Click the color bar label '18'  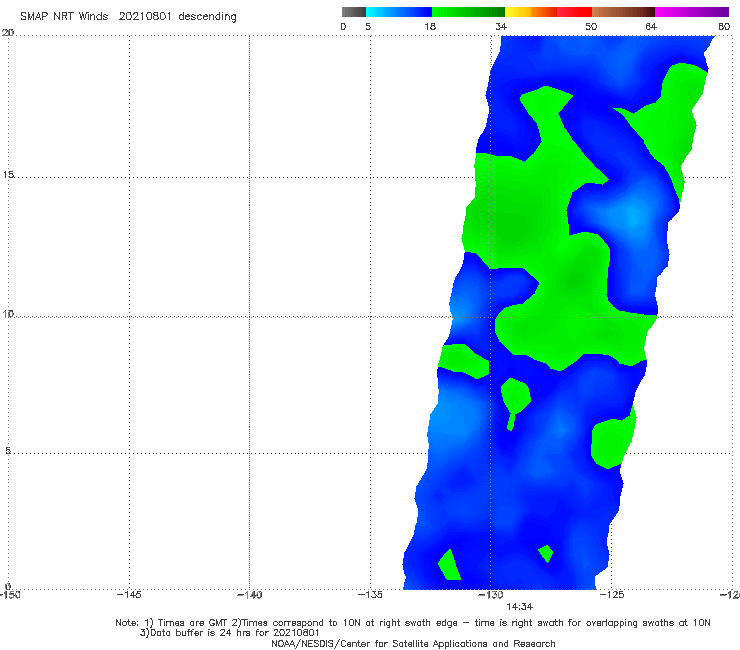click(x=430, y=27)
